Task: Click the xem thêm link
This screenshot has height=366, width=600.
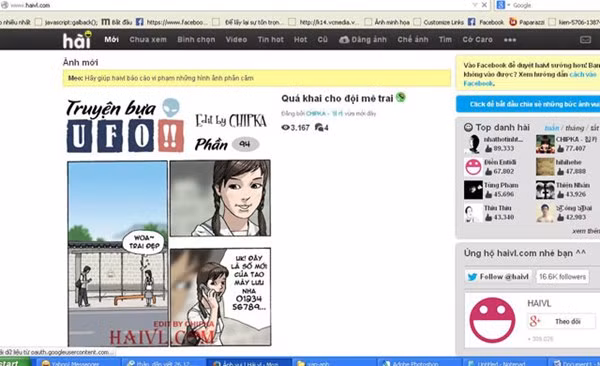Action: pyautogui.click(x=586, y=231)
